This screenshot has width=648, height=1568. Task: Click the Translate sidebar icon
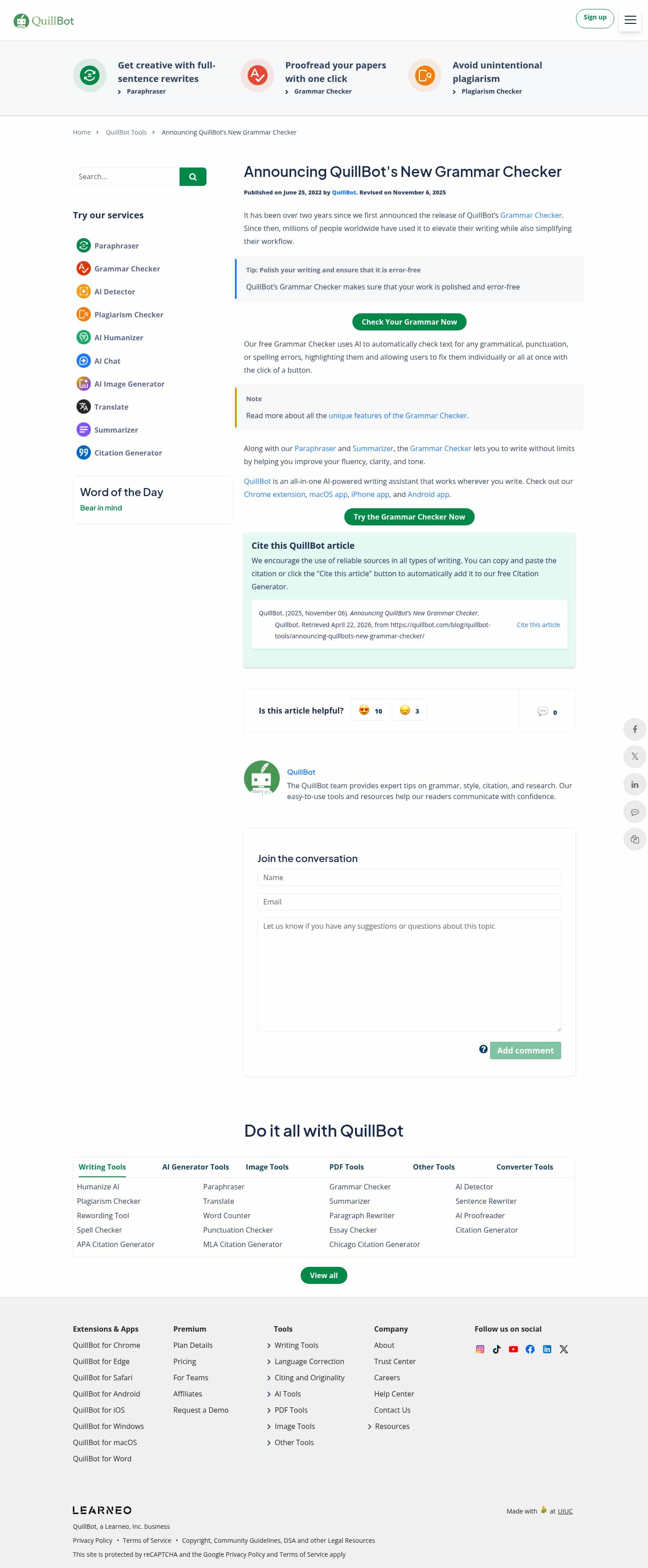(83, 407)
